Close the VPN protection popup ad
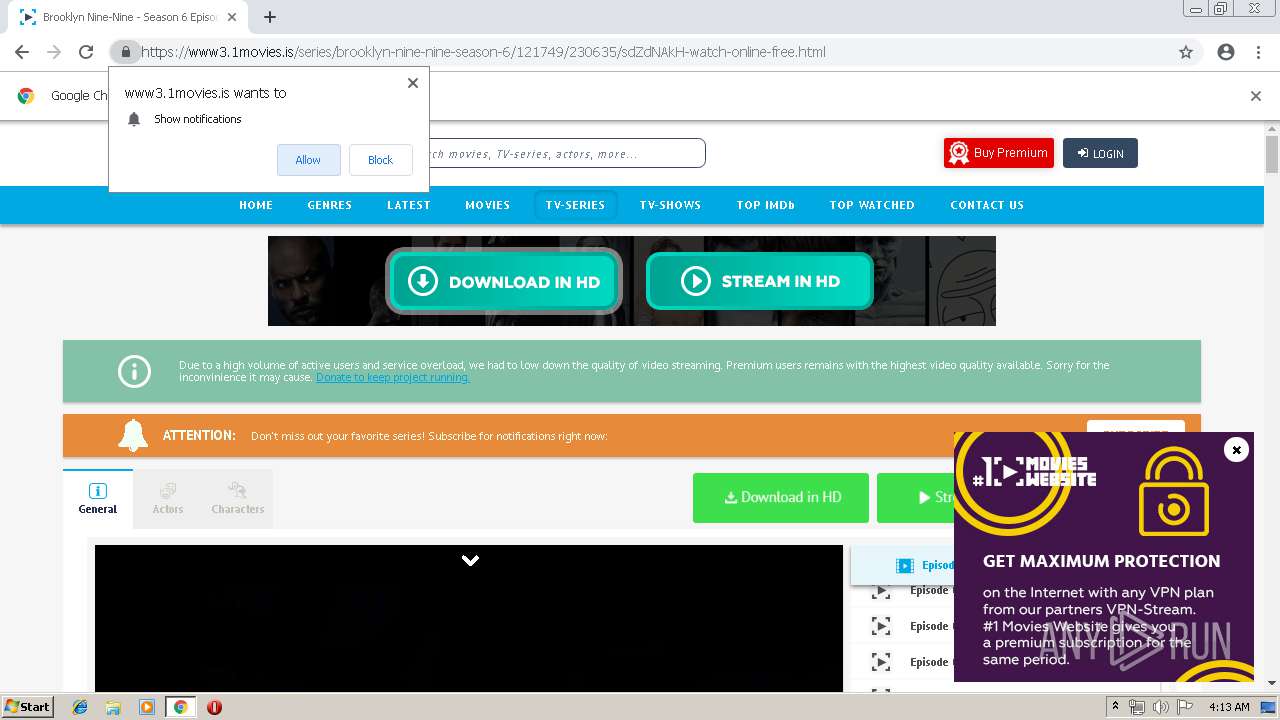 (x=1236, y=450)
